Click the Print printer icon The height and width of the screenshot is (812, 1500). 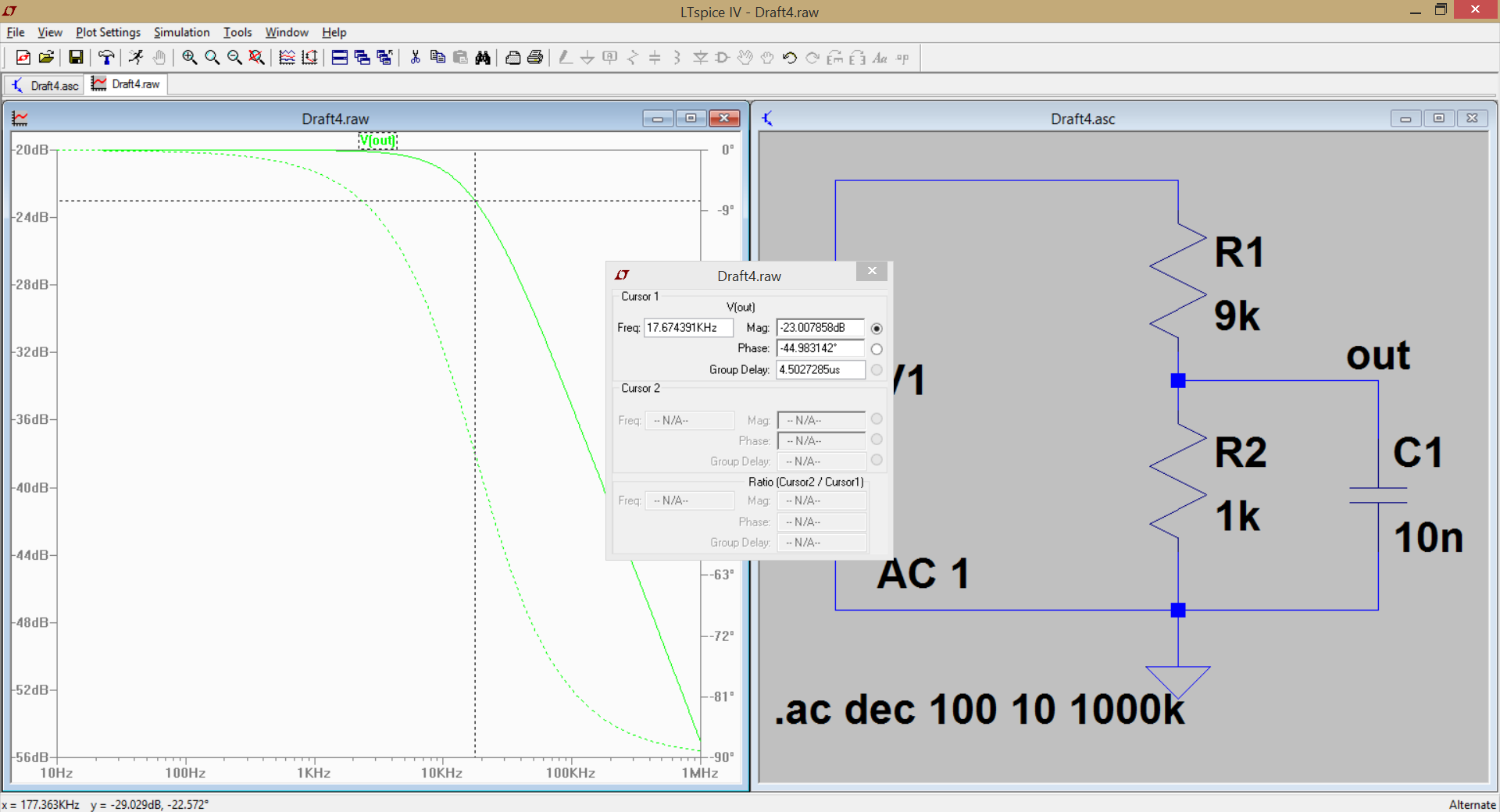(x=535, y=57)
